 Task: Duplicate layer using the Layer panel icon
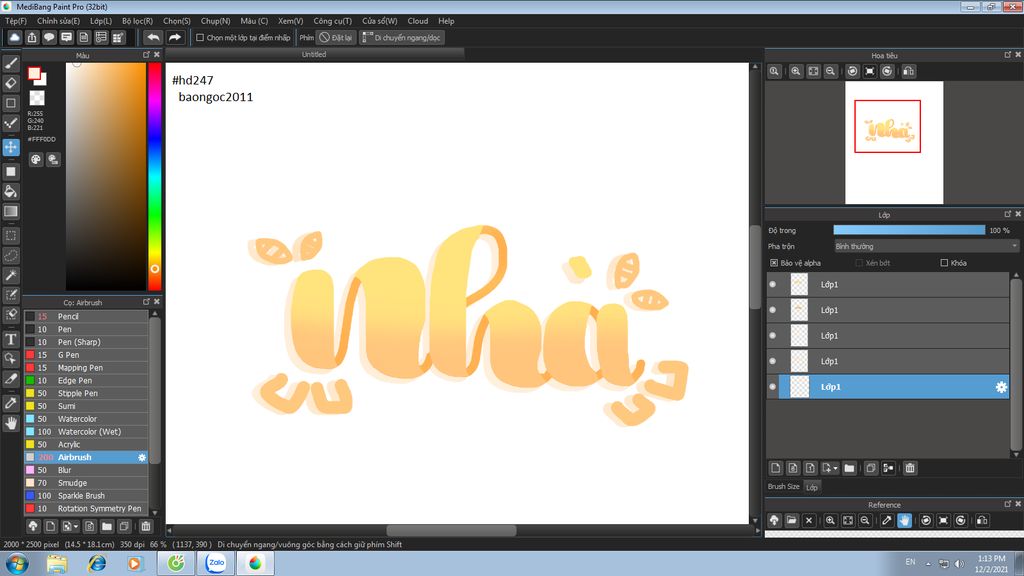click(871, 468)
